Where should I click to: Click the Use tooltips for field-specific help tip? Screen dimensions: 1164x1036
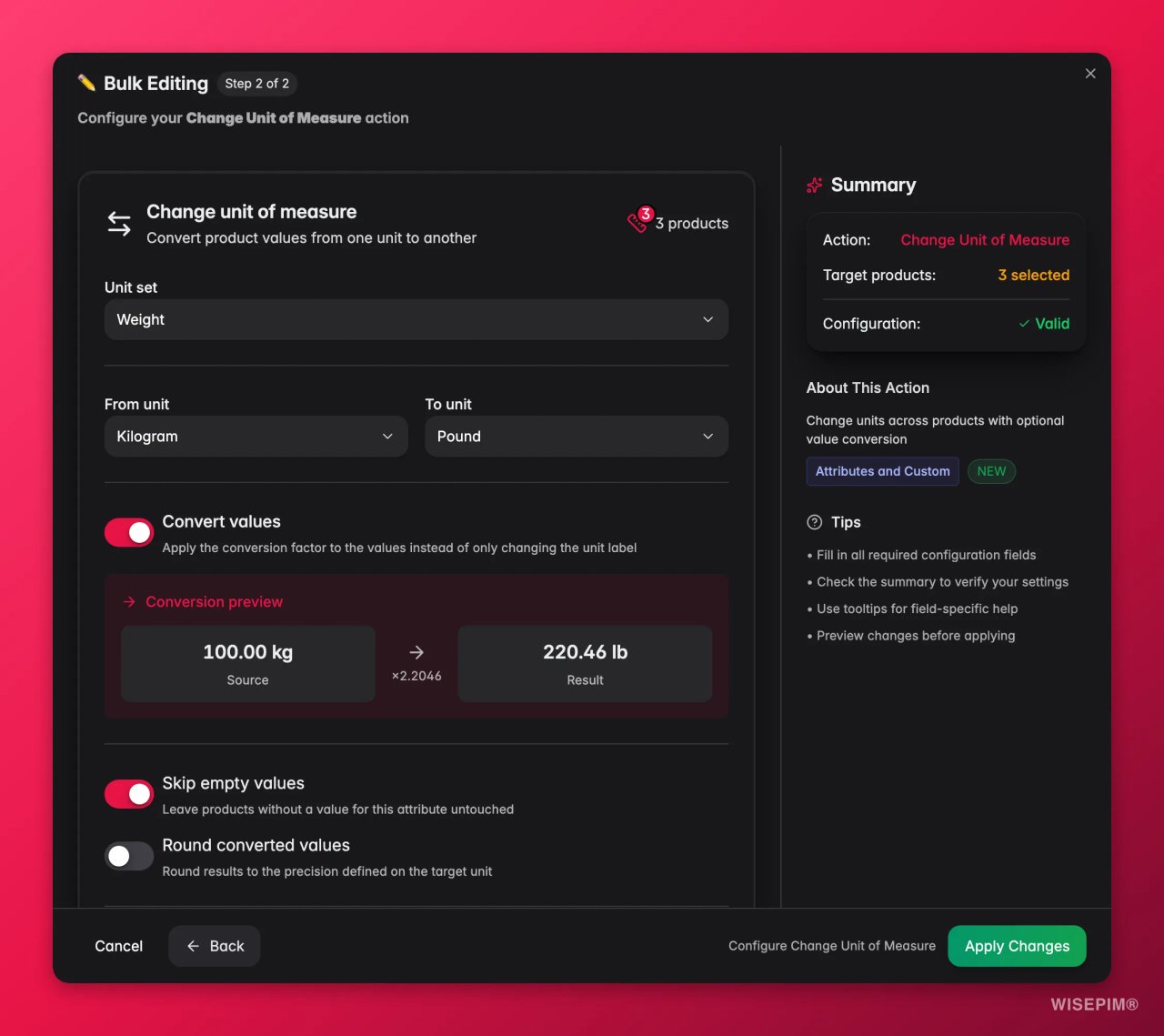917,609
